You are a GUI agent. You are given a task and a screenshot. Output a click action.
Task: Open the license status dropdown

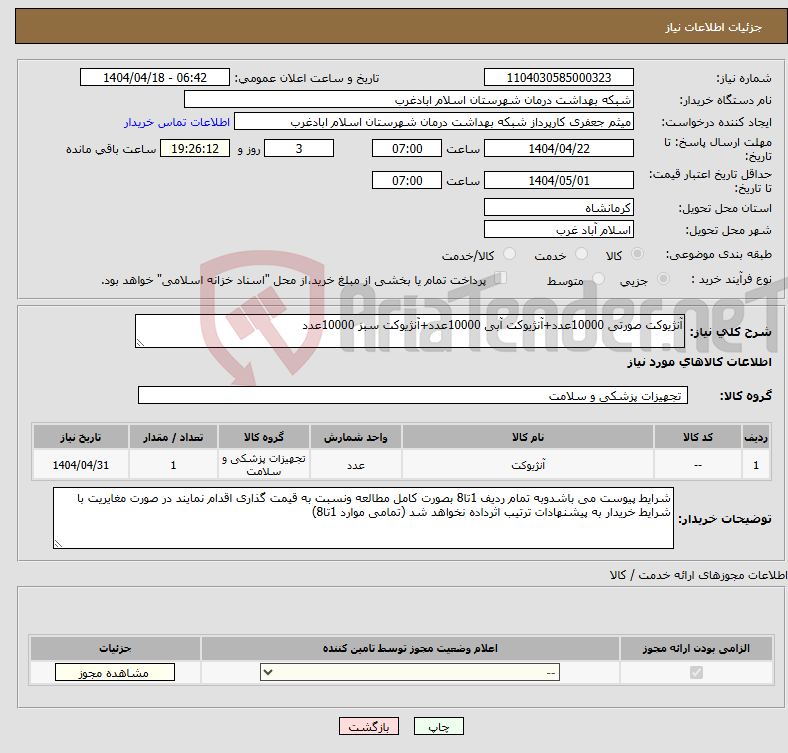pos(410,672)
